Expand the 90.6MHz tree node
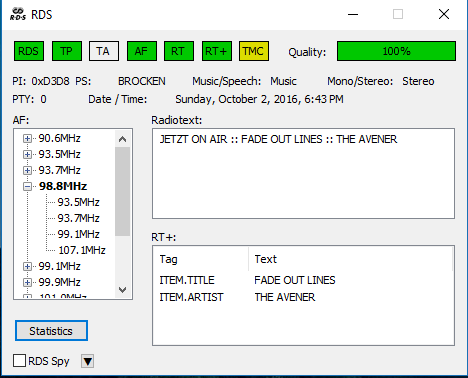This screenshot has width=468, height=378. tap(27, 138)
